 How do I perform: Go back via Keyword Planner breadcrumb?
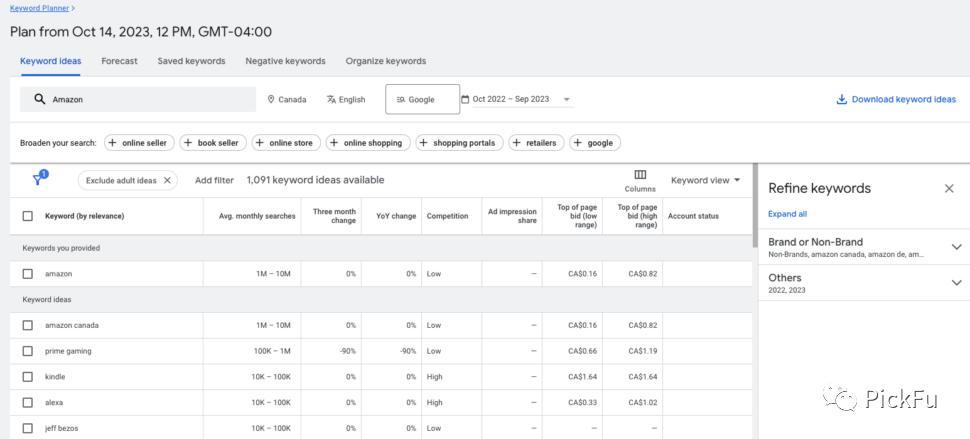(x=40, y=9)
